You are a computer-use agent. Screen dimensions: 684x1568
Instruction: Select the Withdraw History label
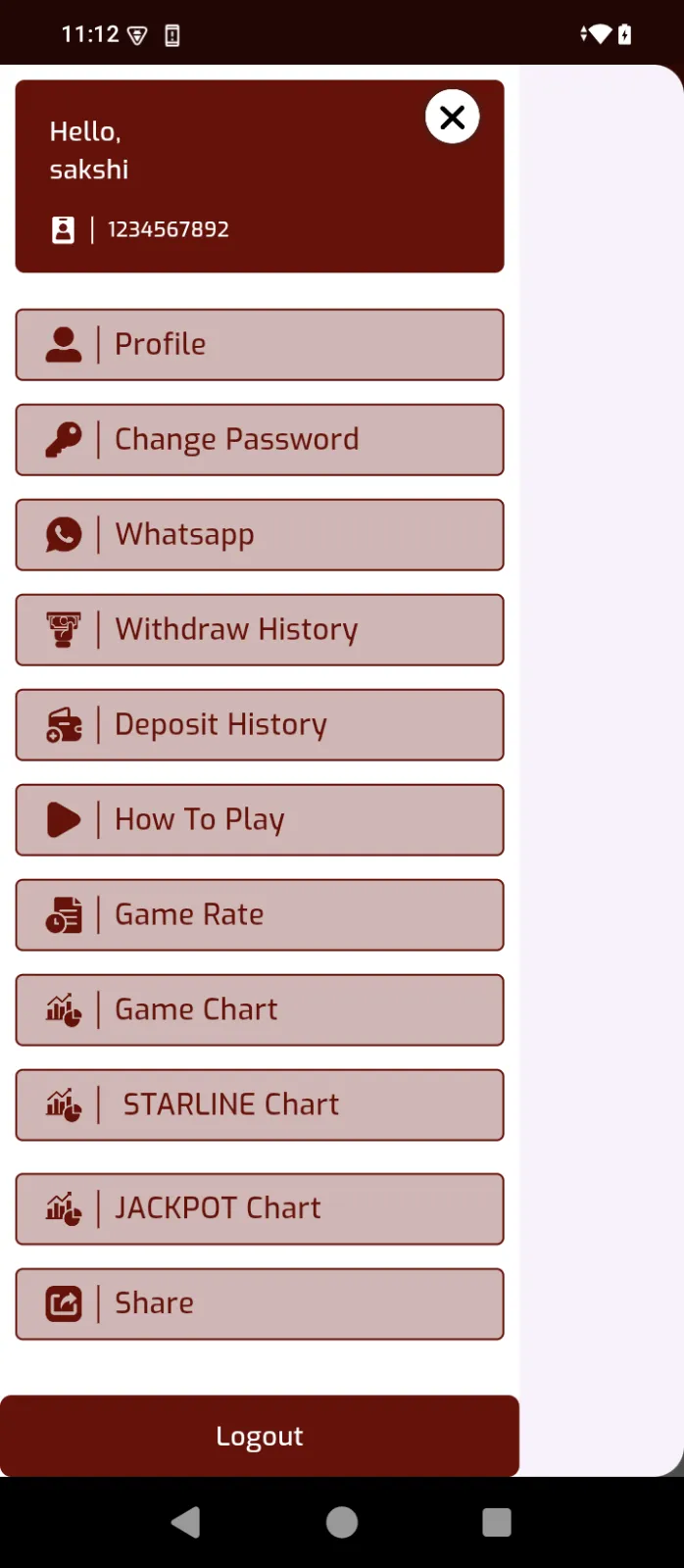[x=236, y=629]
